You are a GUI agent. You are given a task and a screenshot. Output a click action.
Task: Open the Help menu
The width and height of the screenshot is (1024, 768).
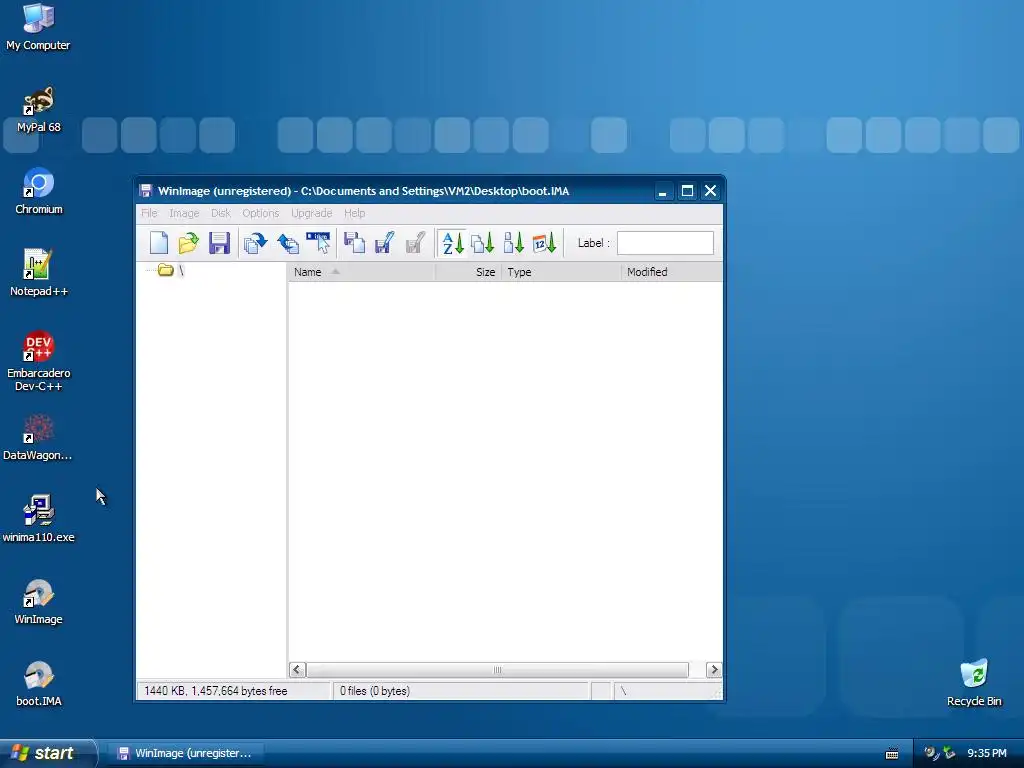pyautogui.click(x=355, y=213)
